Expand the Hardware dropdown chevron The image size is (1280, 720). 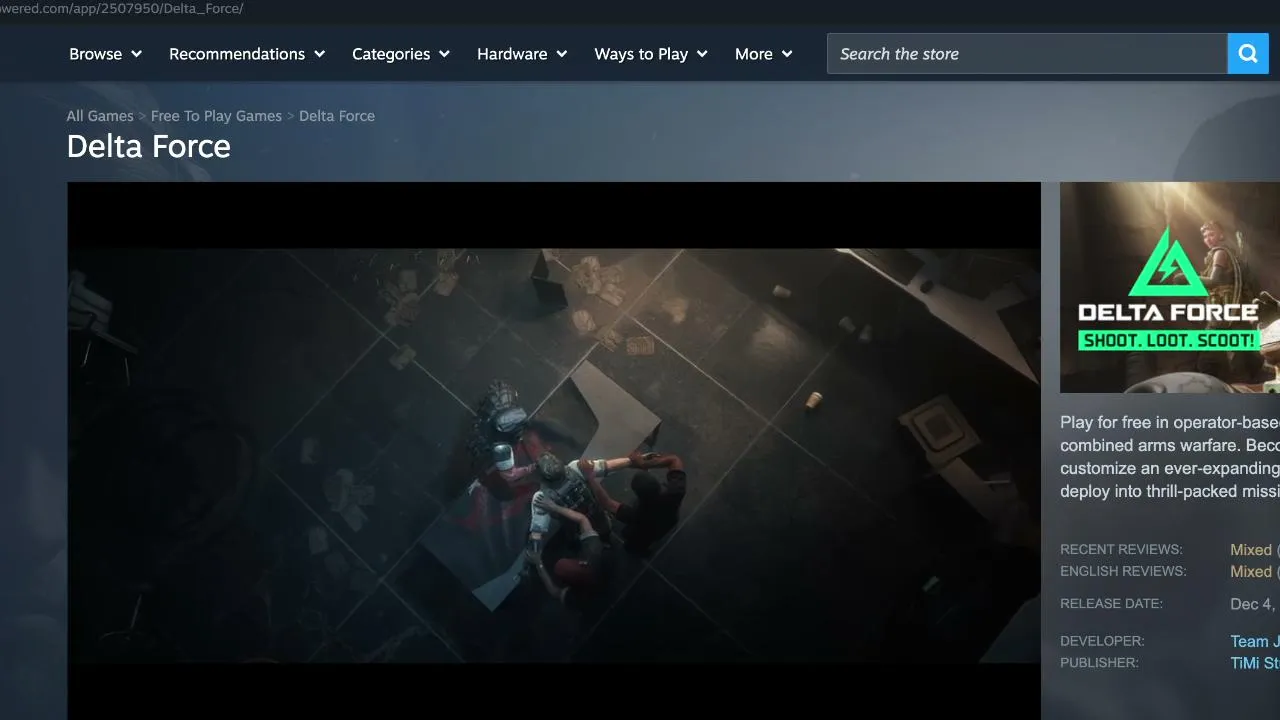(x=562, y=54)
